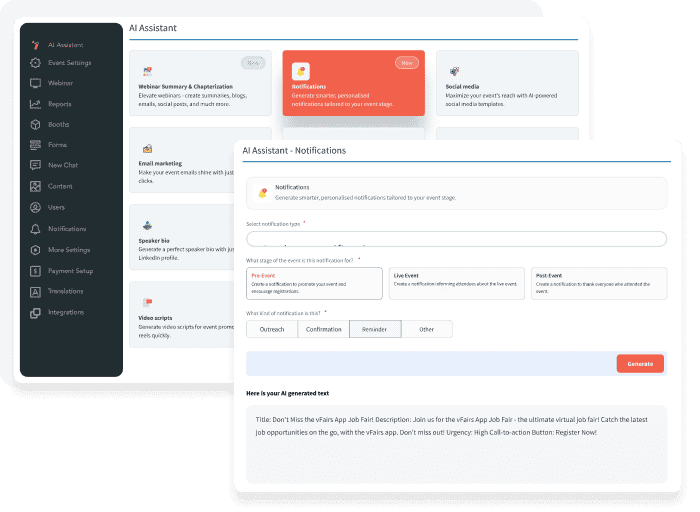Open Event Settings gear icon in sidebar
Screen dimensions: 700x512
[x=36, y=63]
